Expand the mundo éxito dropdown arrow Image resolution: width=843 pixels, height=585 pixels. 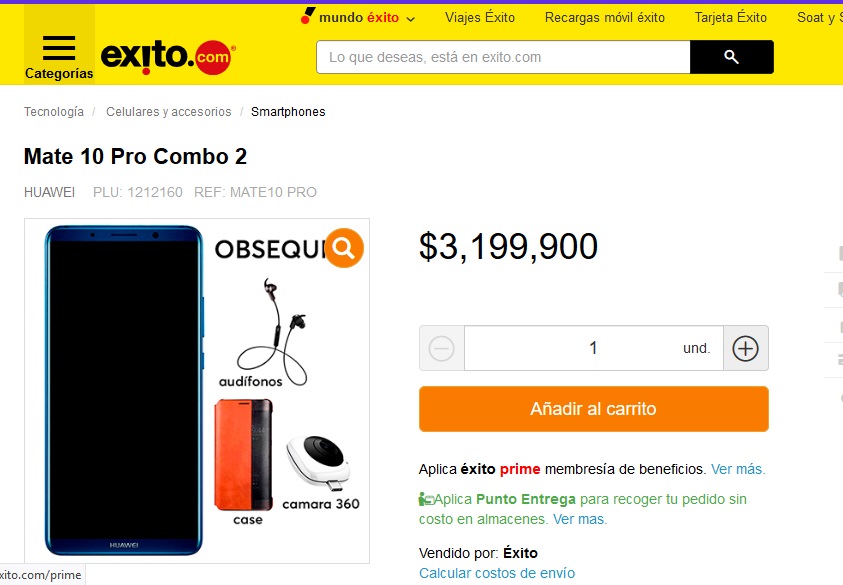coord(411,19)
